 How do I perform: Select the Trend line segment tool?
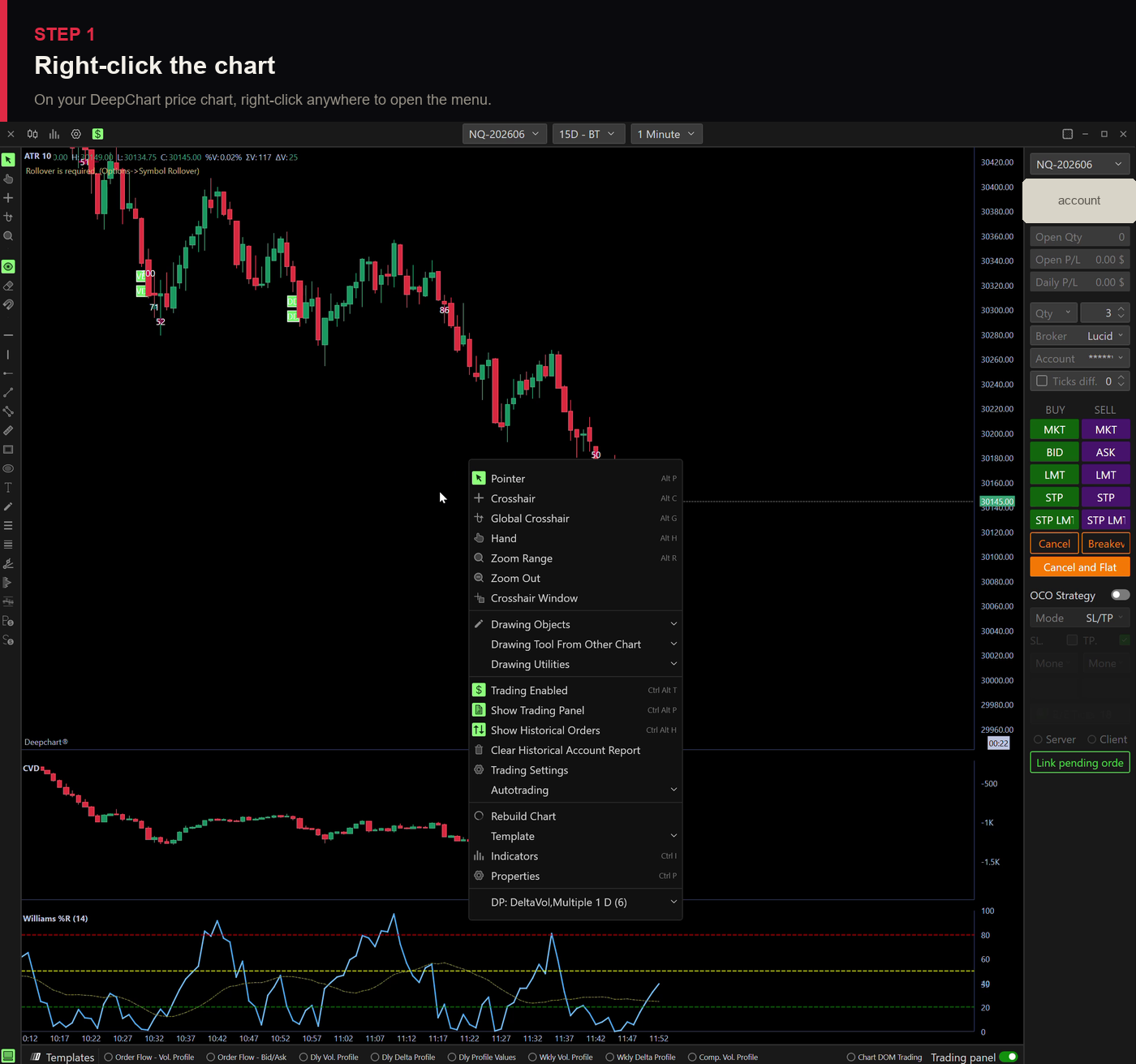pyautogui.click(x=8, y=392)
